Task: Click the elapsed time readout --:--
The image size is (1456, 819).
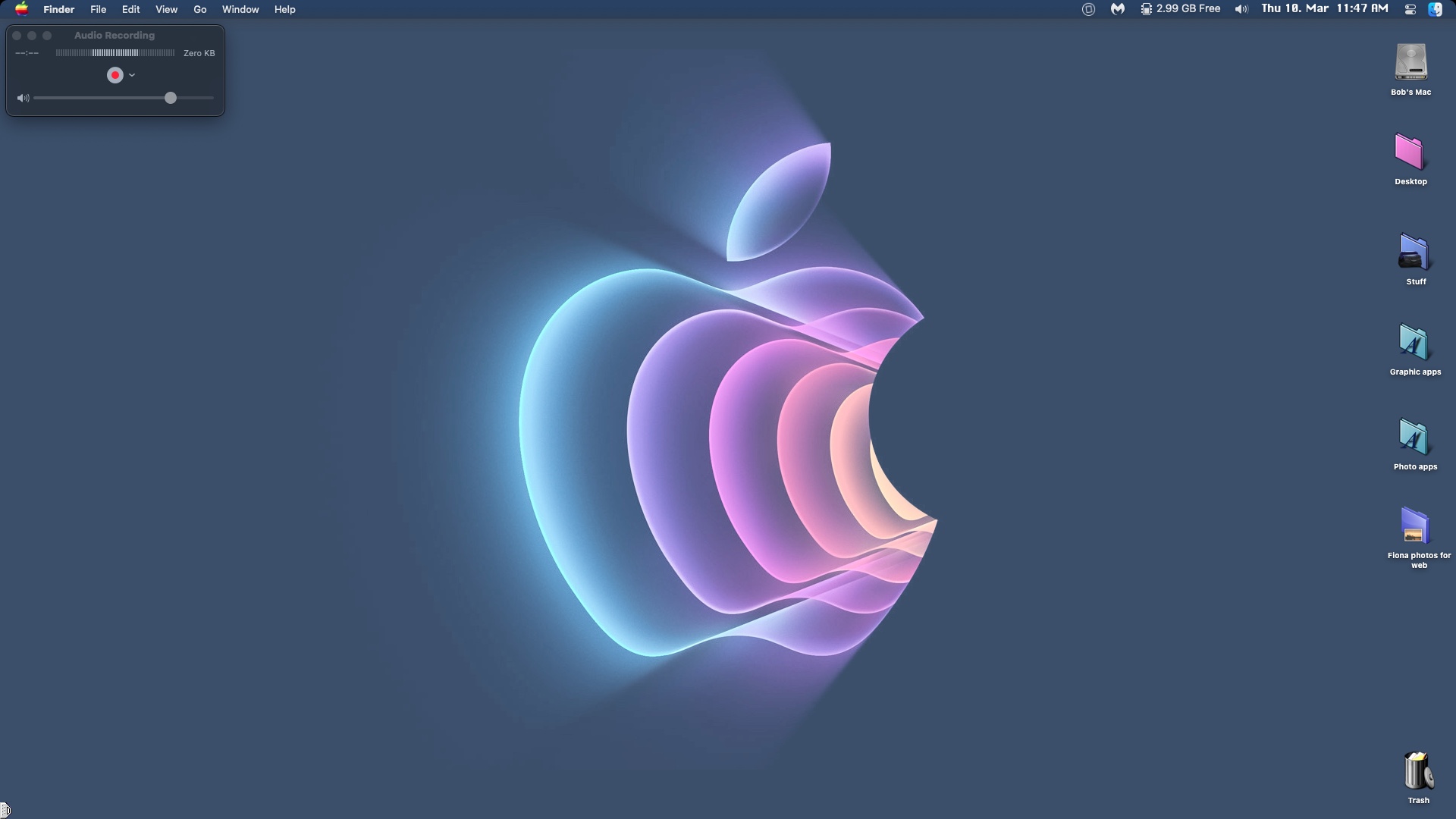Action: click(27, 53)
